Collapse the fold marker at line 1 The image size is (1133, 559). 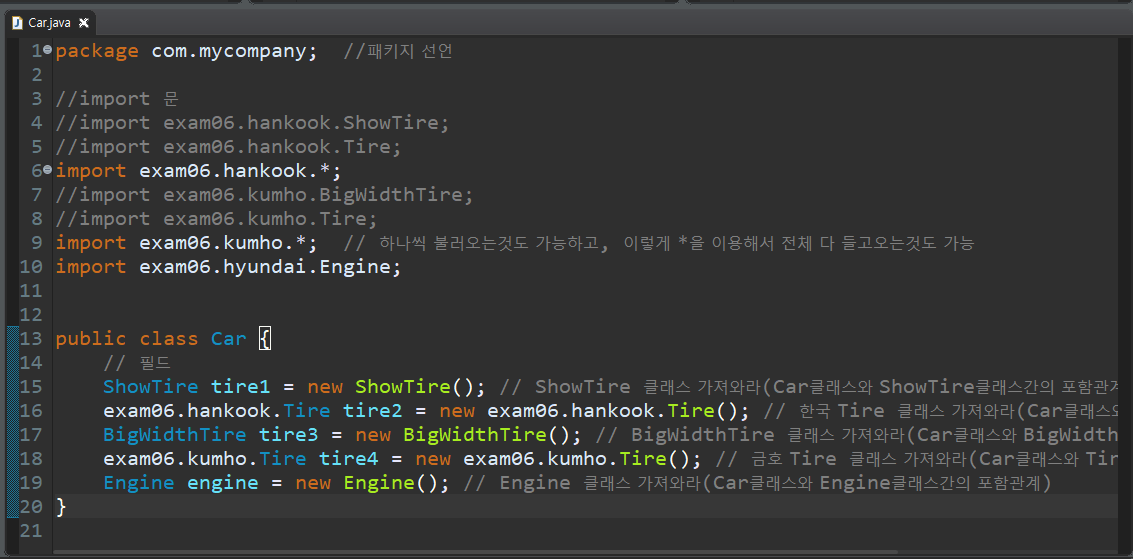coord(48,50)
